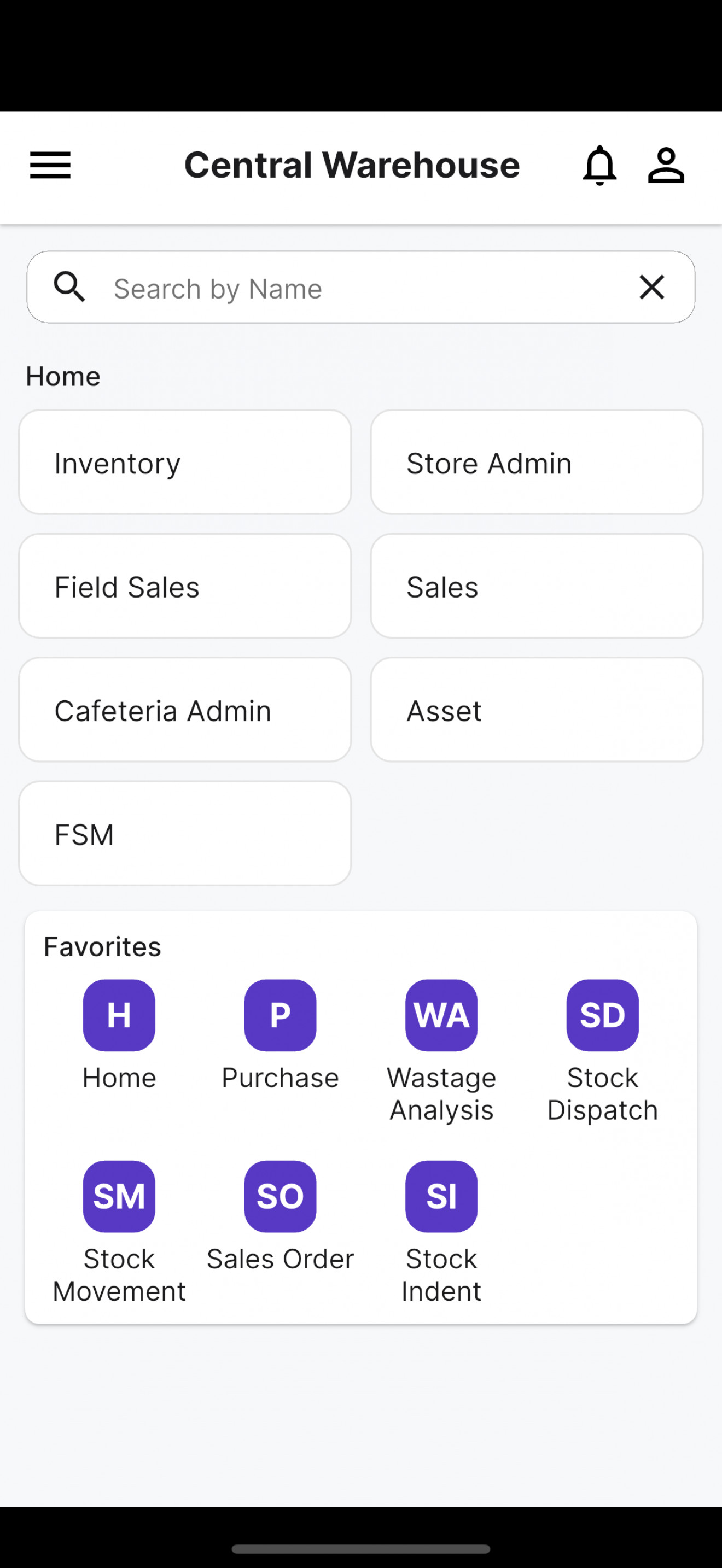Open the Stock Indent favorite
This screenshot has width=722, height=1568.
(x=441, y=1196)
